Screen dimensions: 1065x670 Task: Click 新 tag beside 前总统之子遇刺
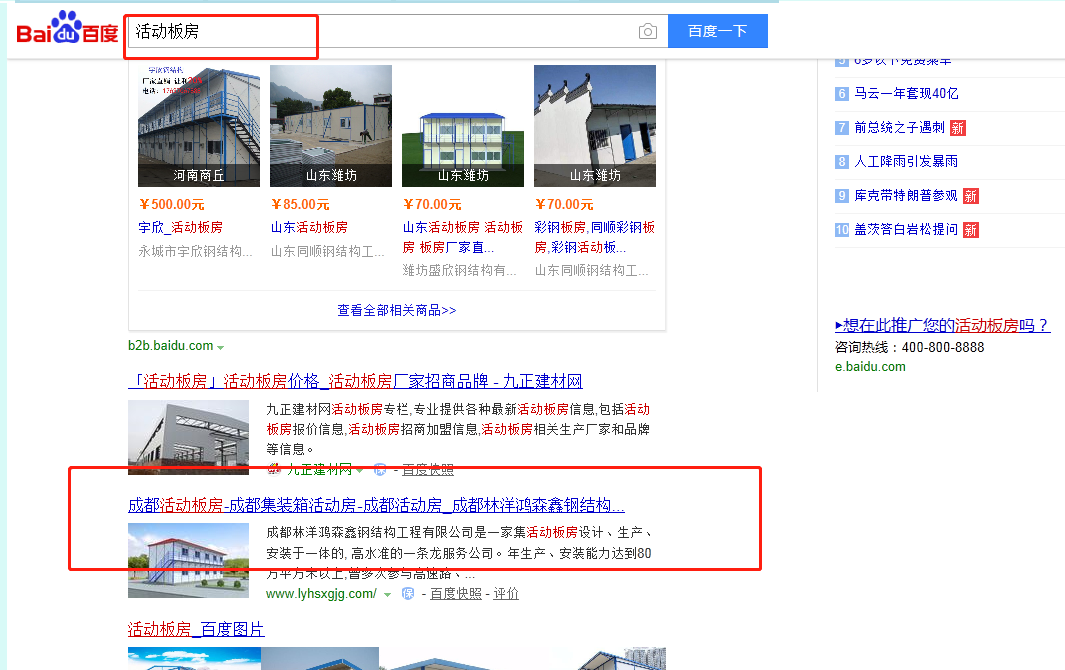(x=958, y=128)
